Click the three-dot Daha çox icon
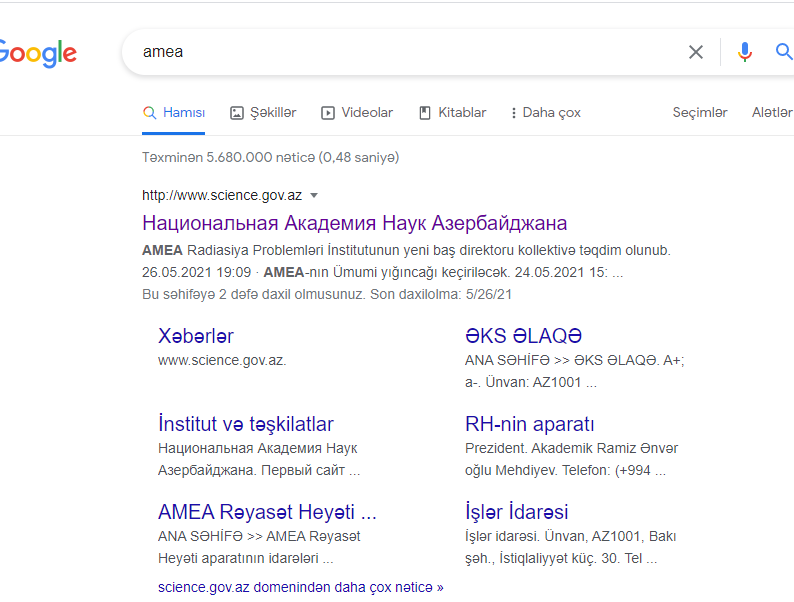The height and width of the screenshot is (602, 794). coord(513,113)
